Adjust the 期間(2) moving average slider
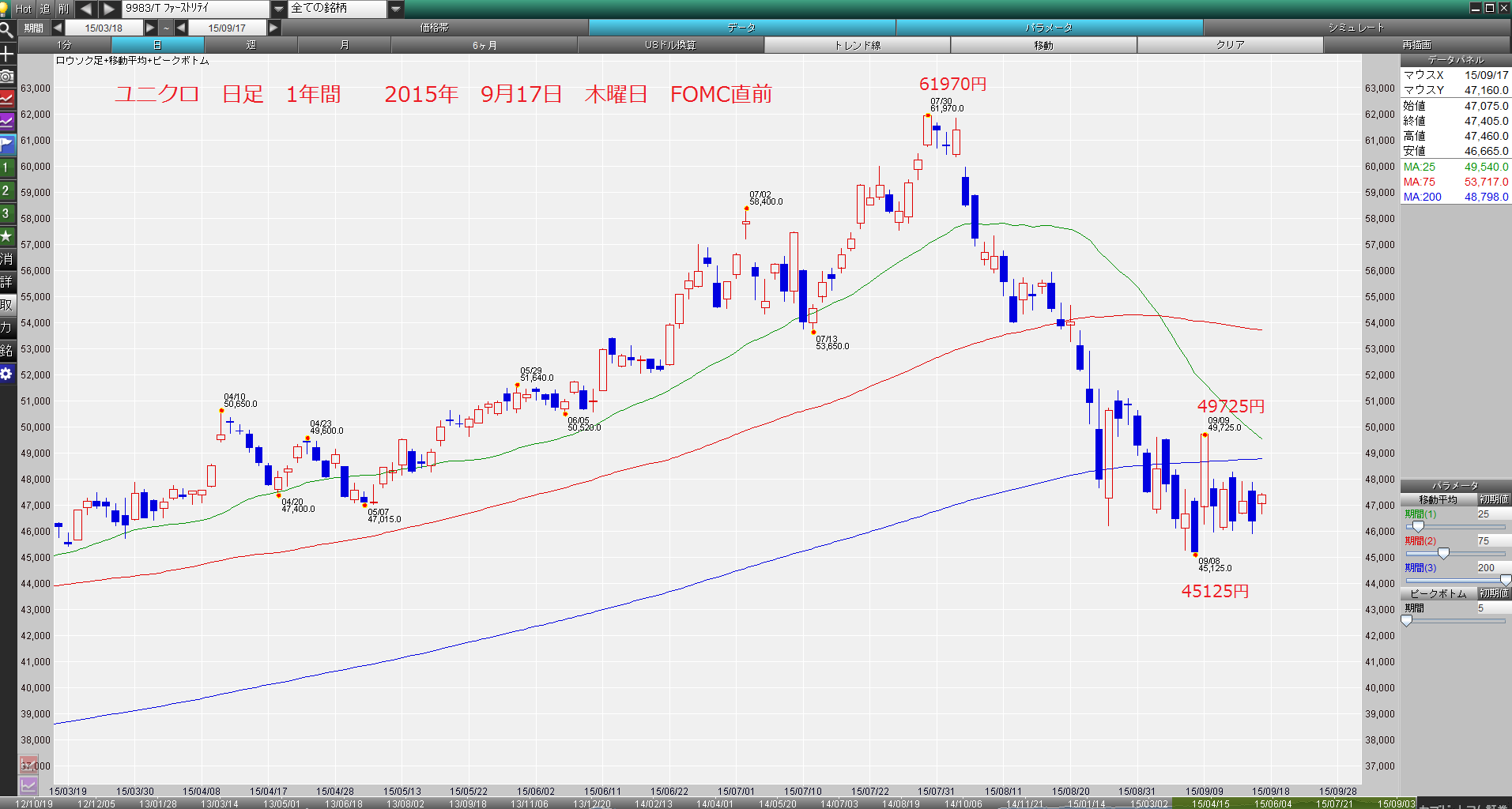Viewport: 1512px width, 809px height. [x=1443, y=553]
